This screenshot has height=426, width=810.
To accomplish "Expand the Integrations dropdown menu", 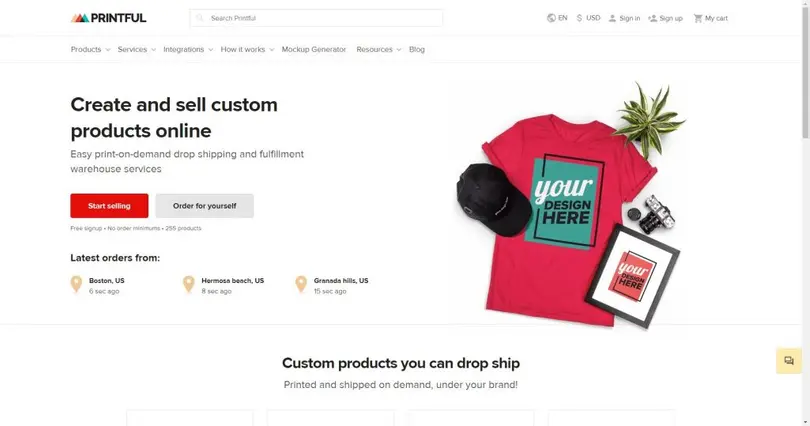I will tap(187, 49).
